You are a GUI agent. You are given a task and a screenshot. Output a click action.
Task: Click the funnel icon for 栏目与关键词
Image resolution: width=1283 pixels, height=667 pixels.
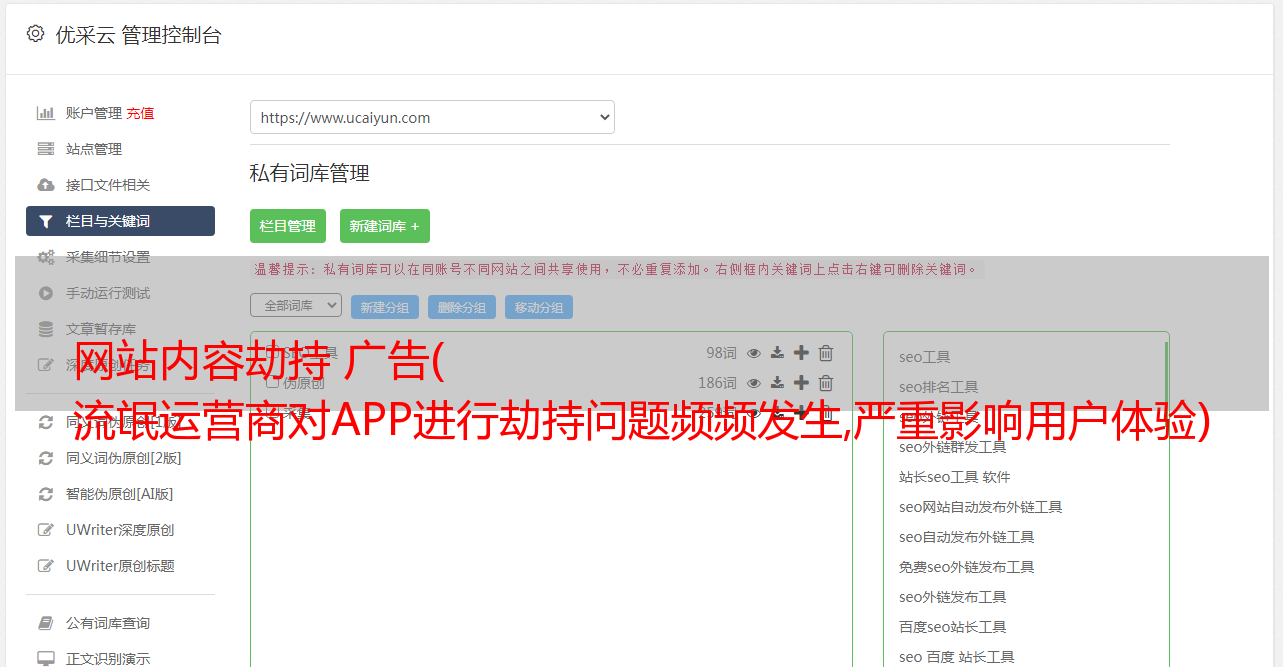pos(46,221)
